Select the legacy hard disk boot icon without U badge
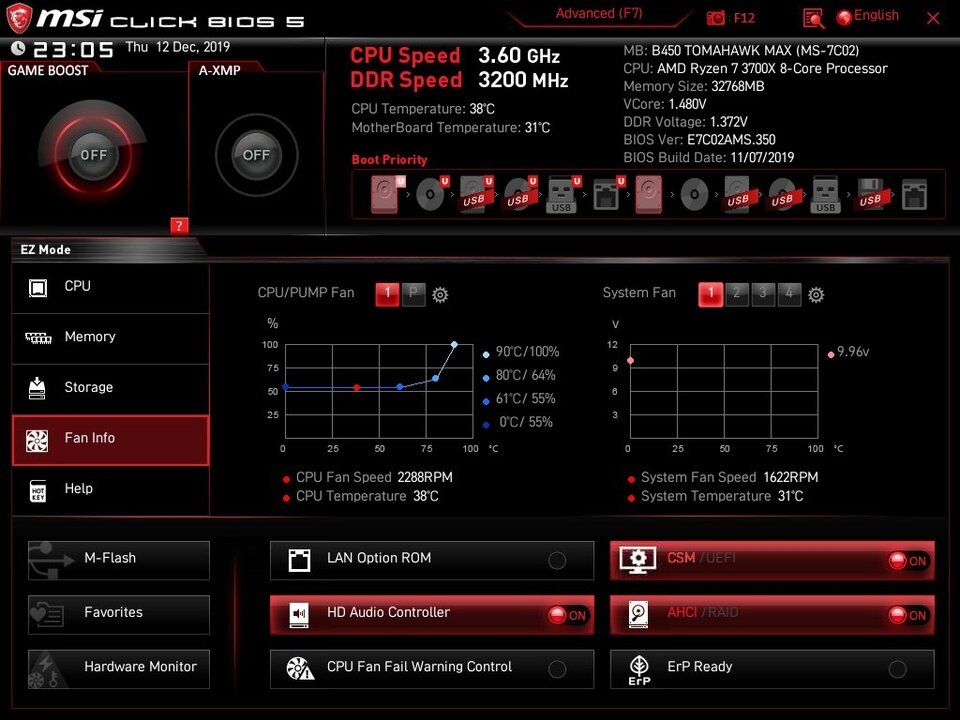The width and height of the screenshot is (960, 720). pos(648,195)
